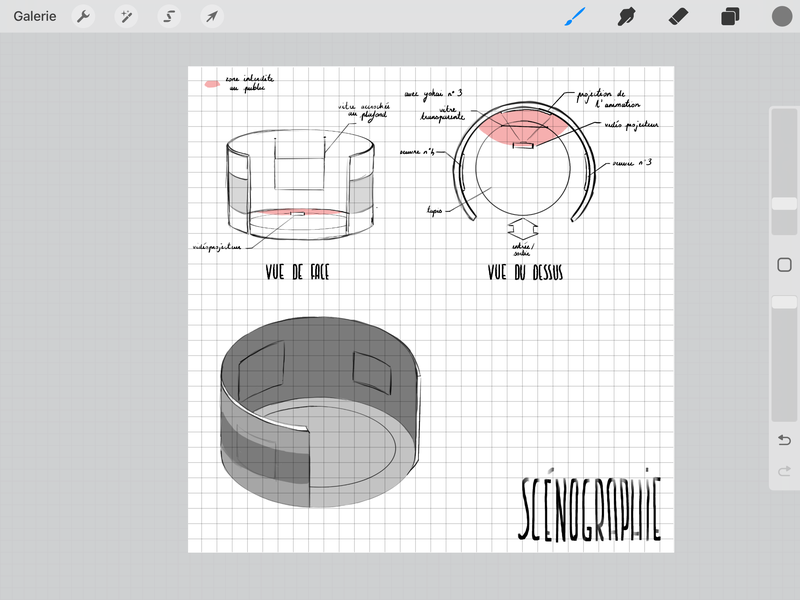The height and width of the screenshot is (600, 800).
Task: Open the Layers panel
Action: [x=730, y=17]
